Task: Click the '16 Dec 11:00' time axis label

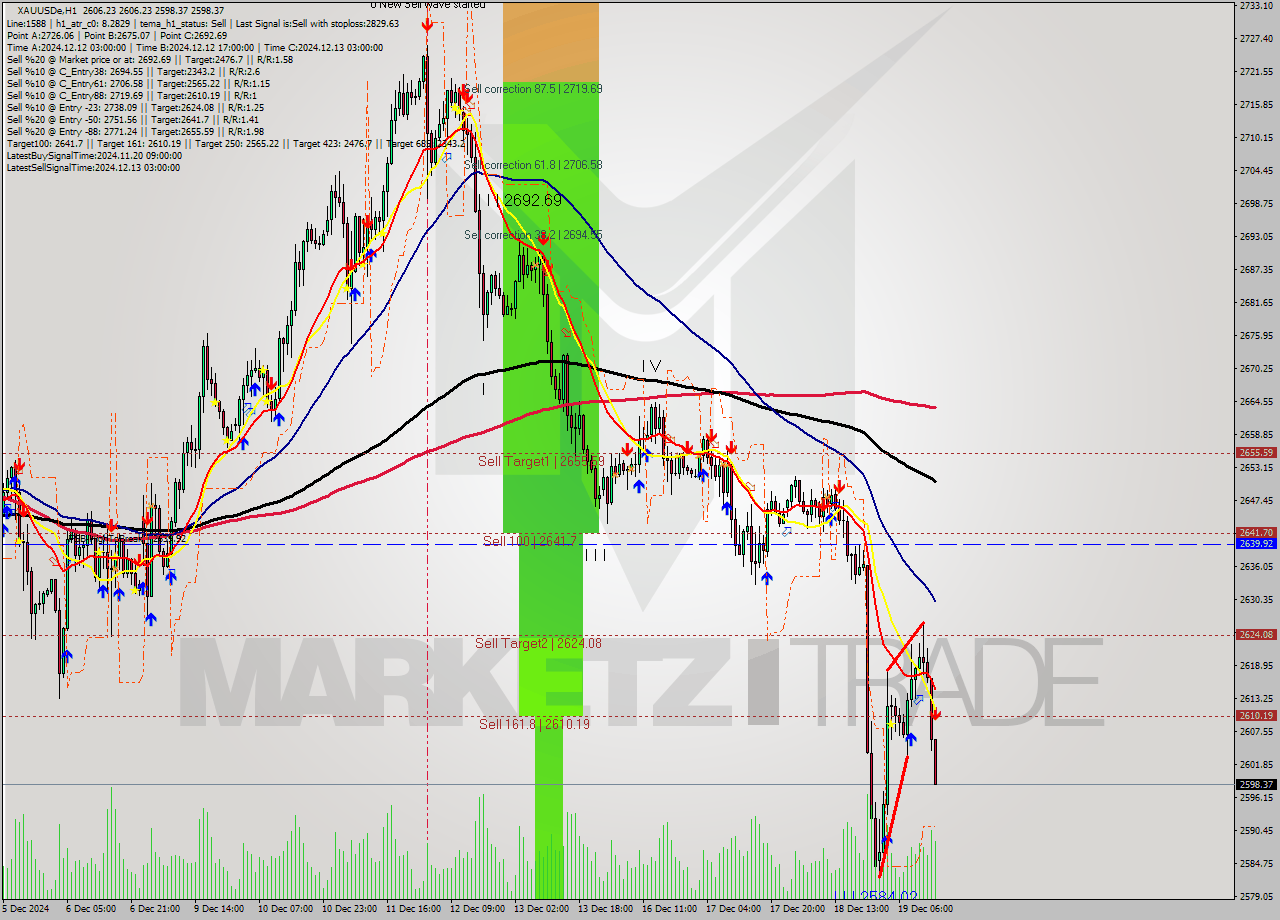Action: click(x=670, y=909)
